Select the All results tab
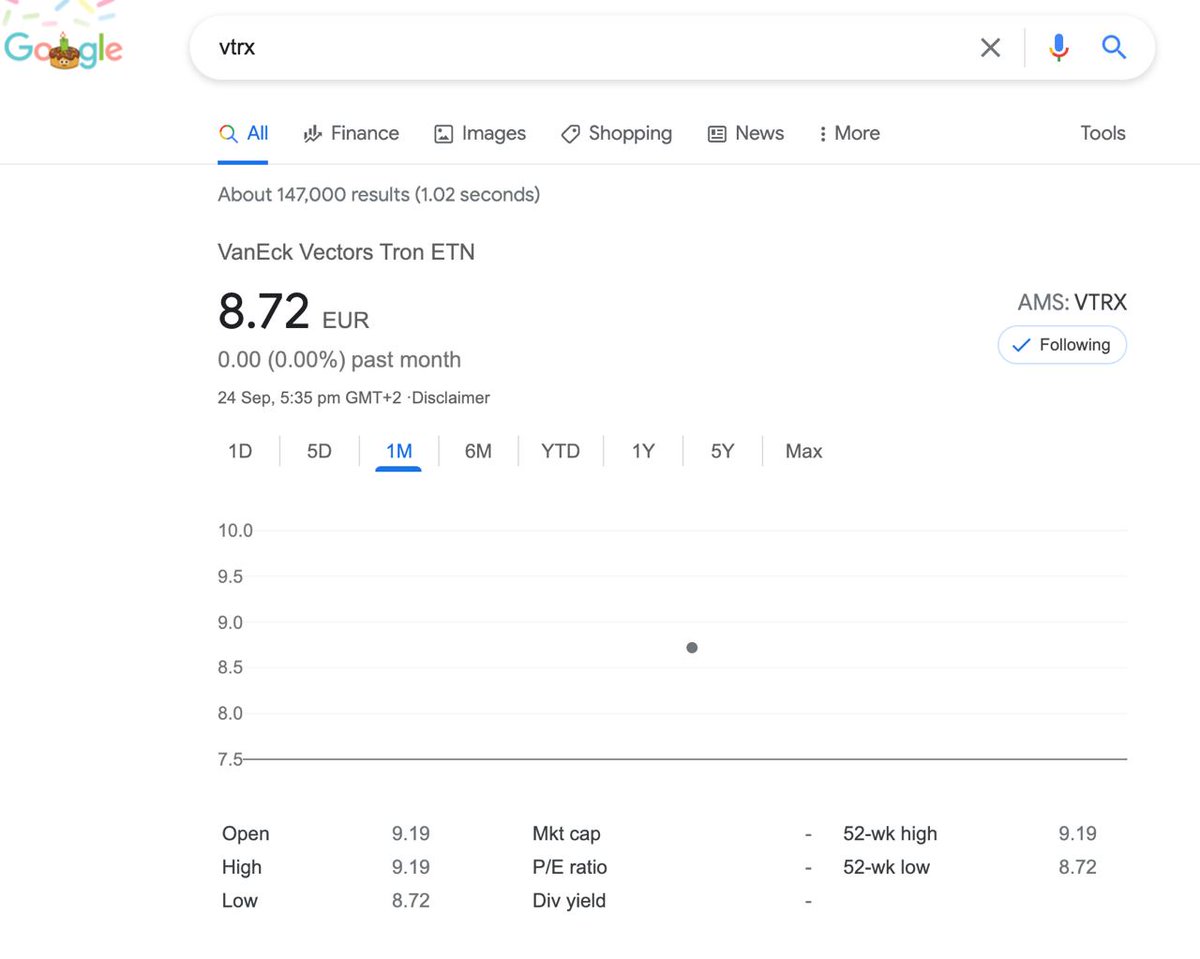This screenshot has height=959, width=1200. (x=244, y=133)
